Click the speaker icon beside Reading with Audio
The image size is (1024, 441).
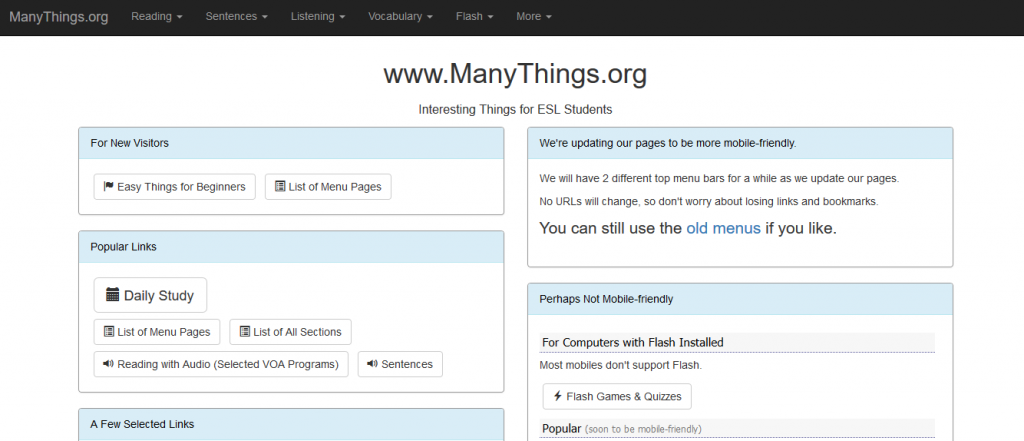point(108,364)
